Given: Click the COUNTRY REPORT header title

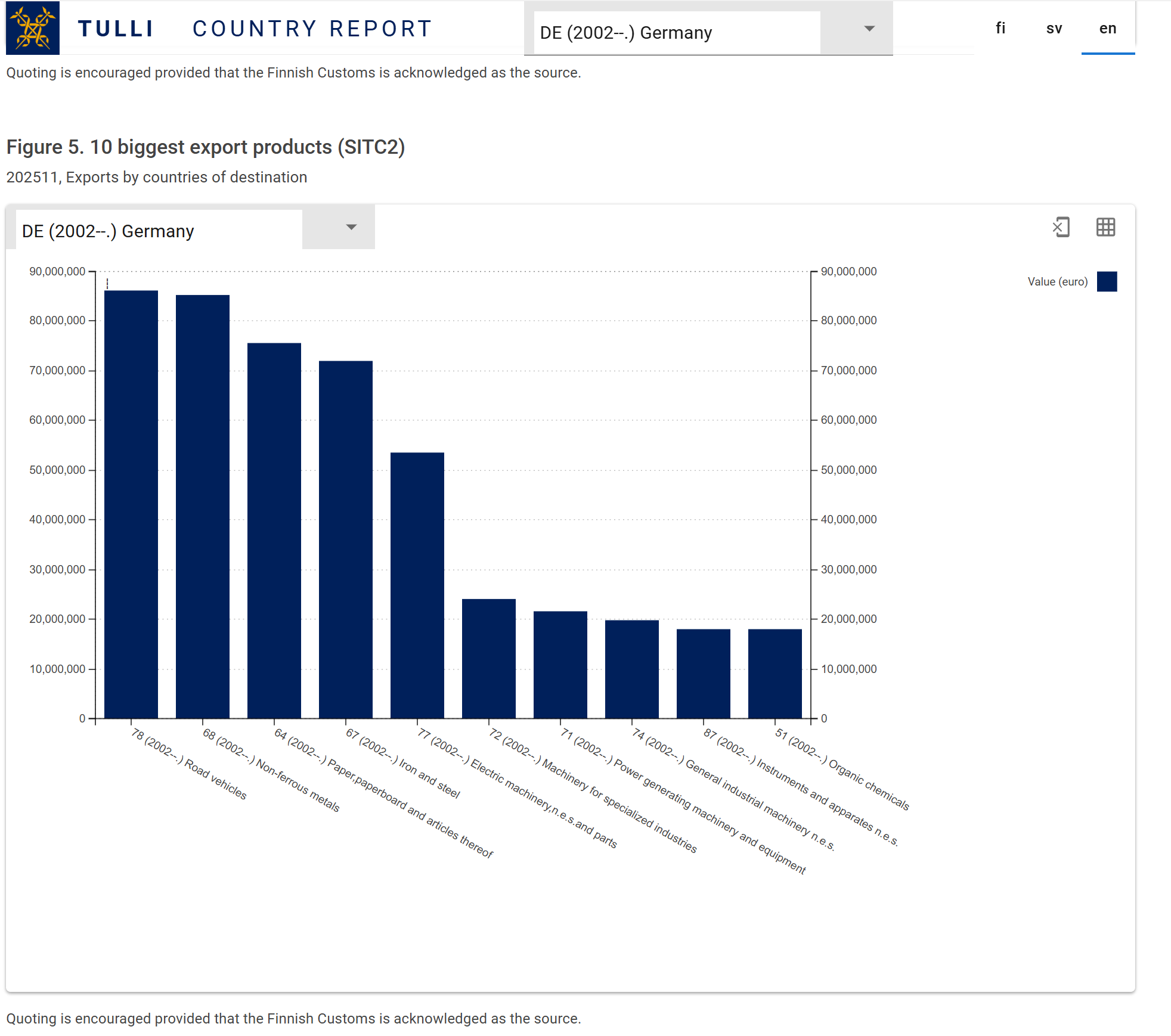Looking at the screenshot, I should (312, 29).
